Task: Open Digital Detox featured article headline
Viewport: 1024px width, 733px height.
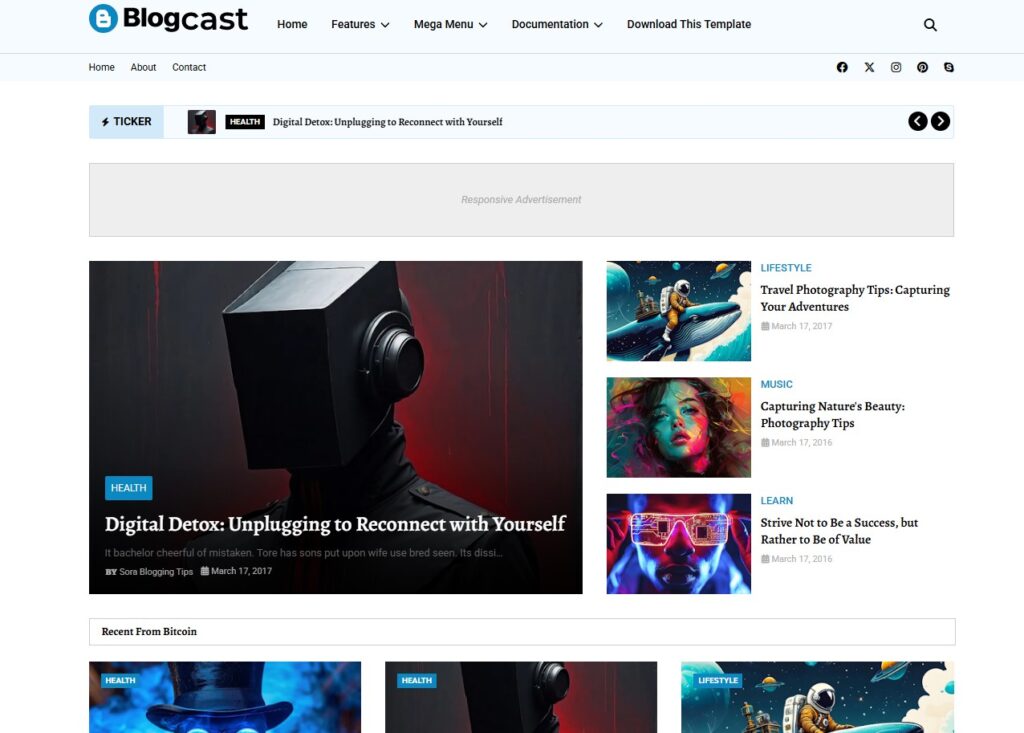Action: [335, 524]
